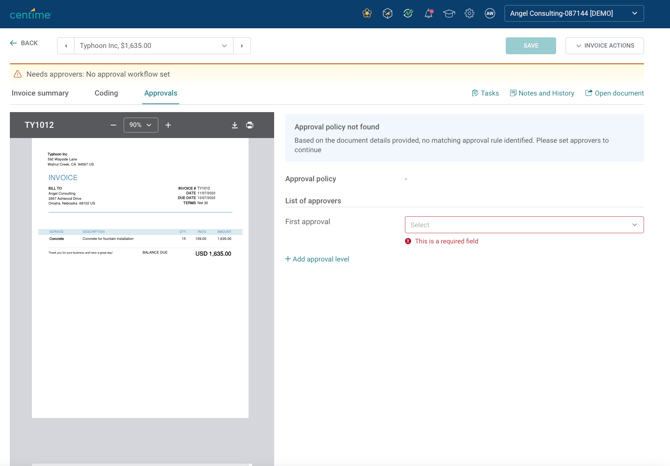
Task: Go to previous invoice arrow
Action: pyautogui.click(x=66, y=46)
